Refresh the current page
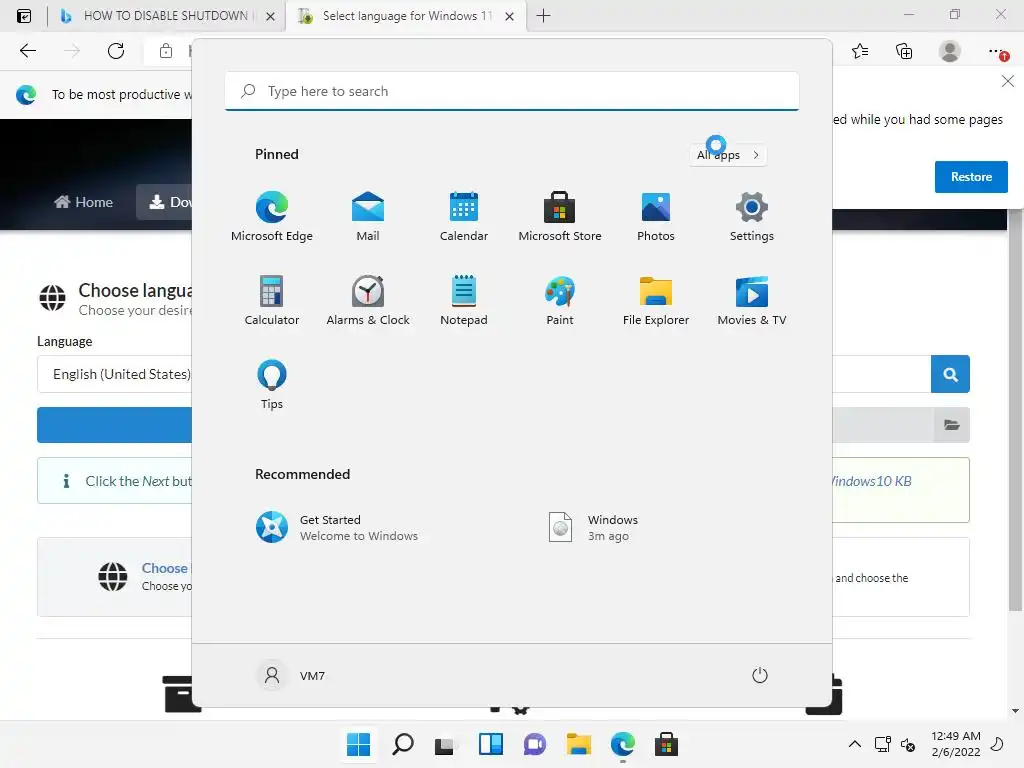The image size is (1024, 768). click(116, 51)
